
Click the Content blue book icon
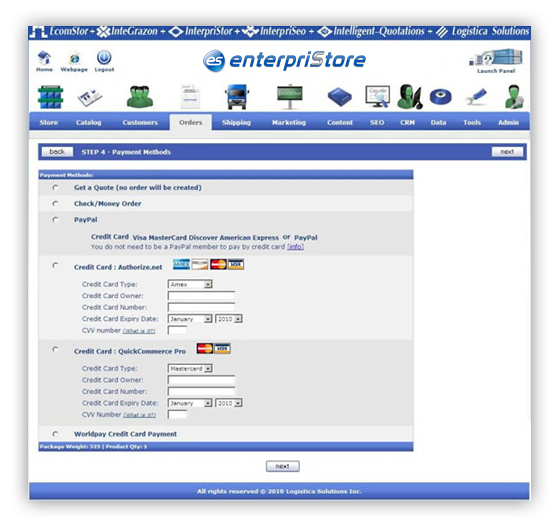339,97
